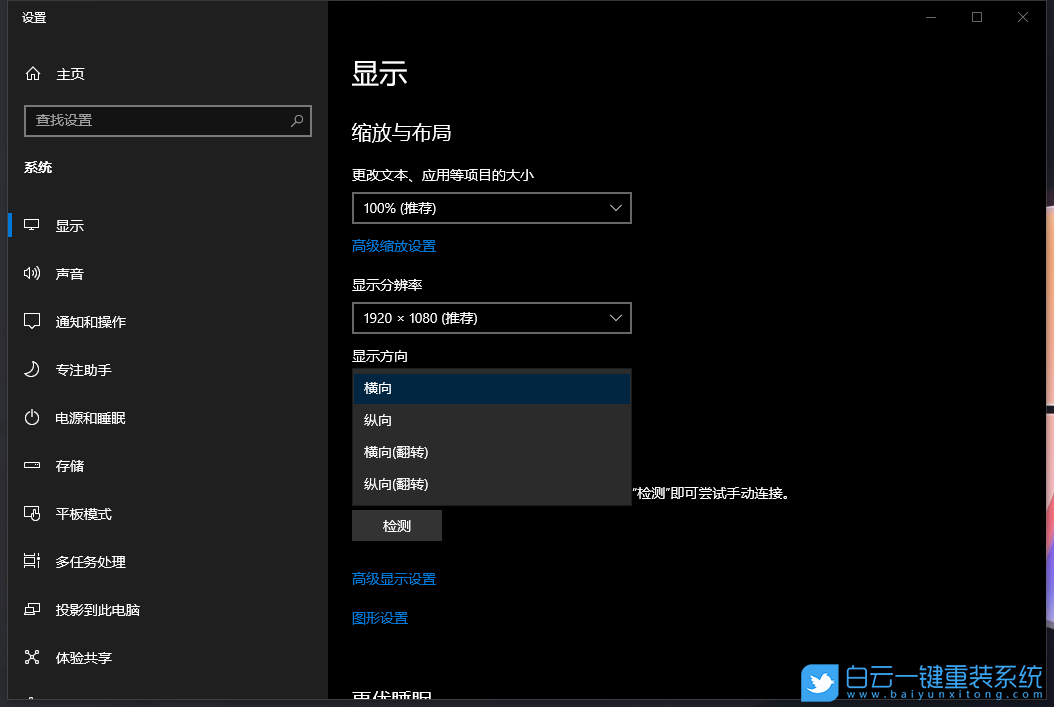The image size is (1054, 707).
Task: Collapse the 显示方向 orientation dropdown
Action: click(x=491, y=388)
